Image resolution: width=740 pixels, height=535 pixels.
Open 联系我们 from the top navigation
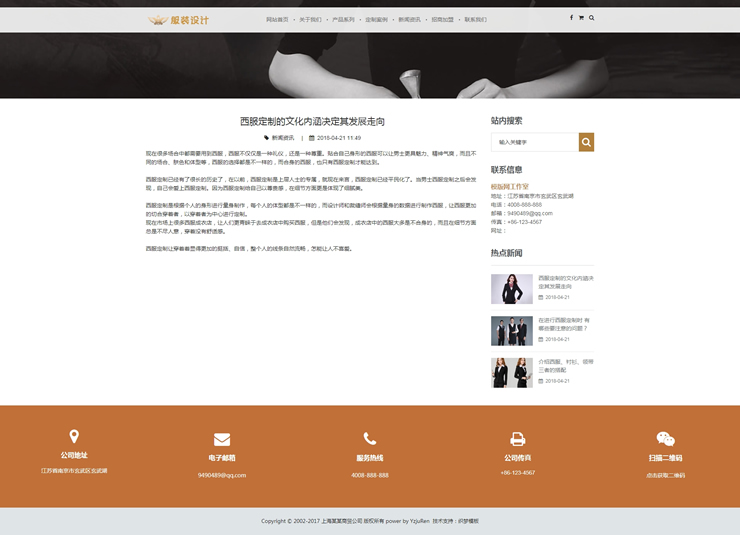[x=474, y=19]
